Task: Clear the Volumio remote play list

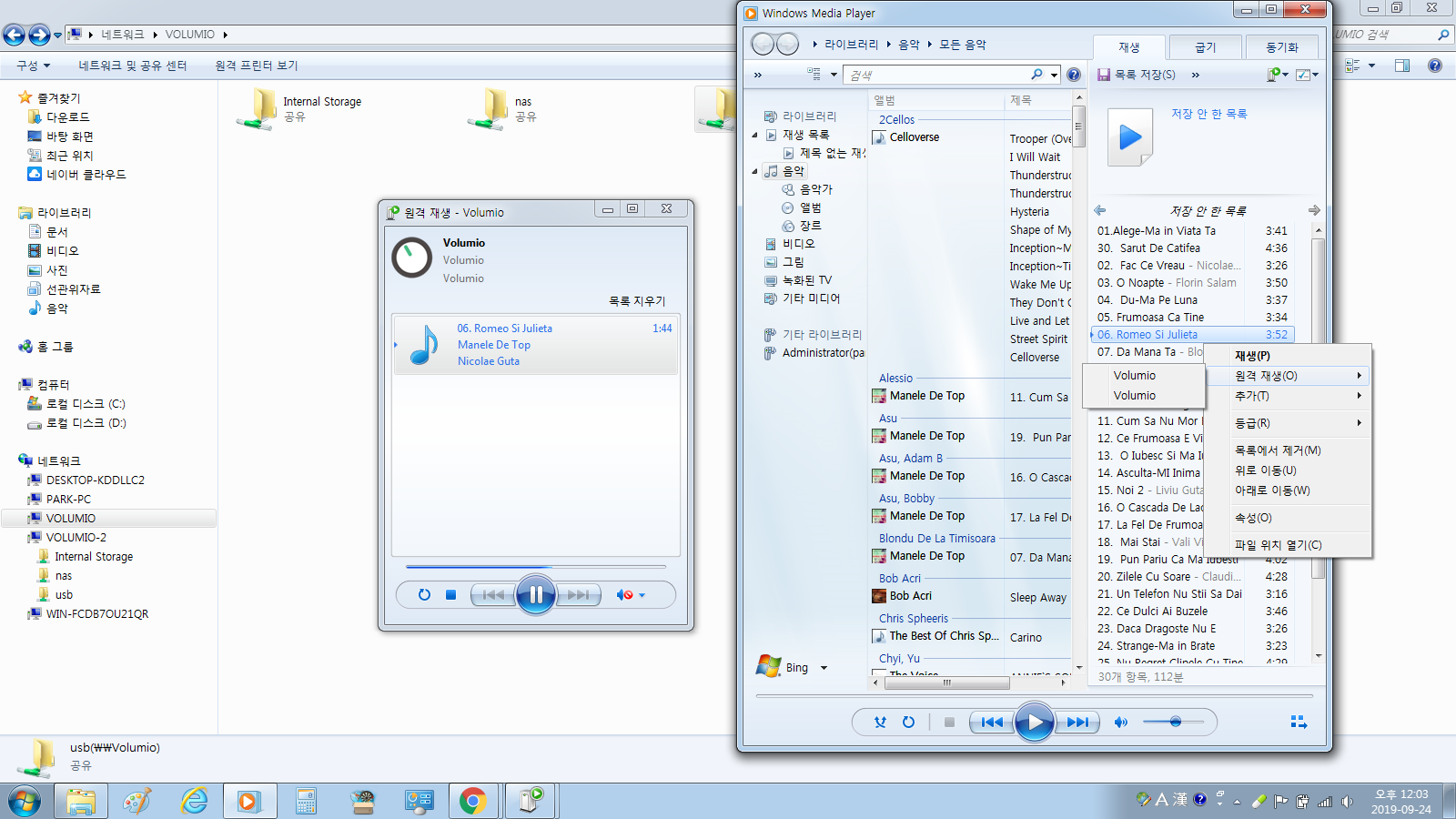Action: 637,301
